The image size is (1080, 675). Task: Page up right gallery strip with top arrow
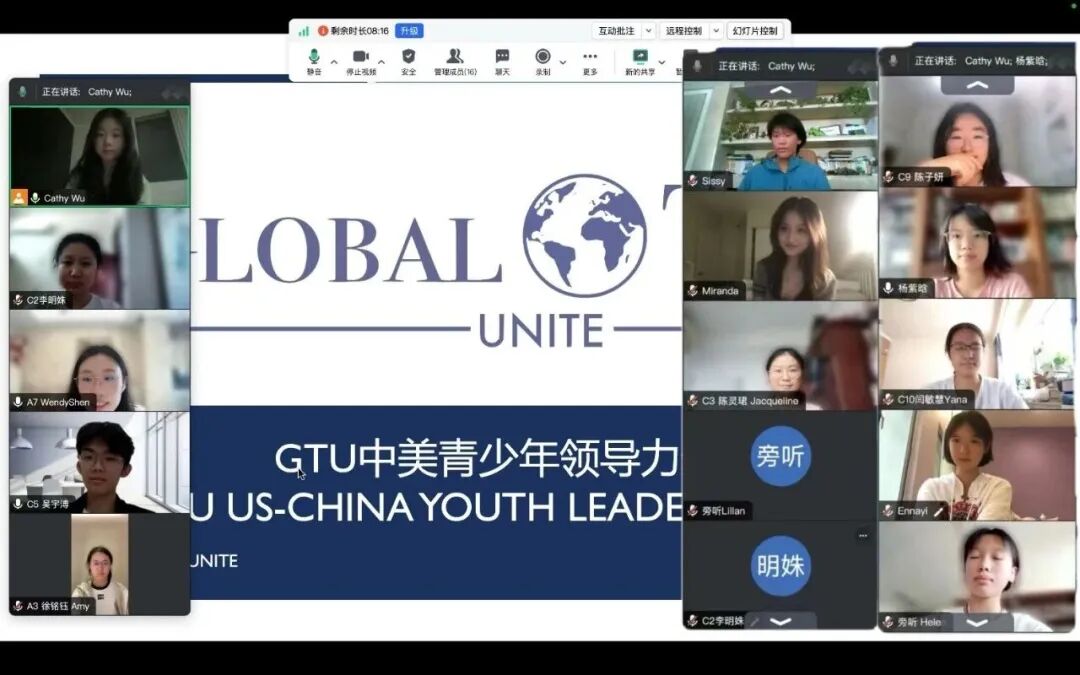[978, 85]
